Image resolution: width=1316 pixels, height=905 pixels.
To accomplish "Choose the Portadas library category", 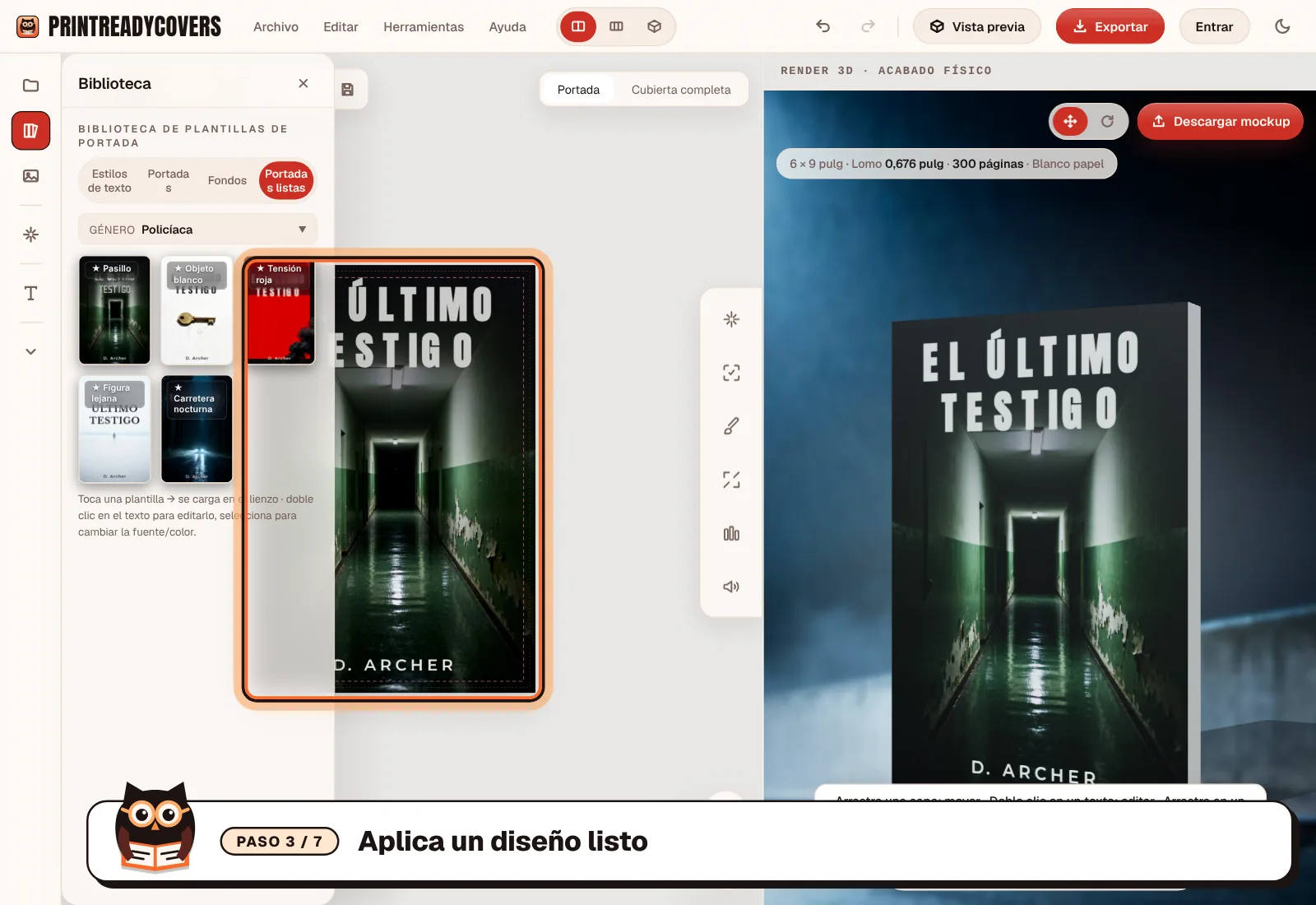I will (x=169, y=181).
